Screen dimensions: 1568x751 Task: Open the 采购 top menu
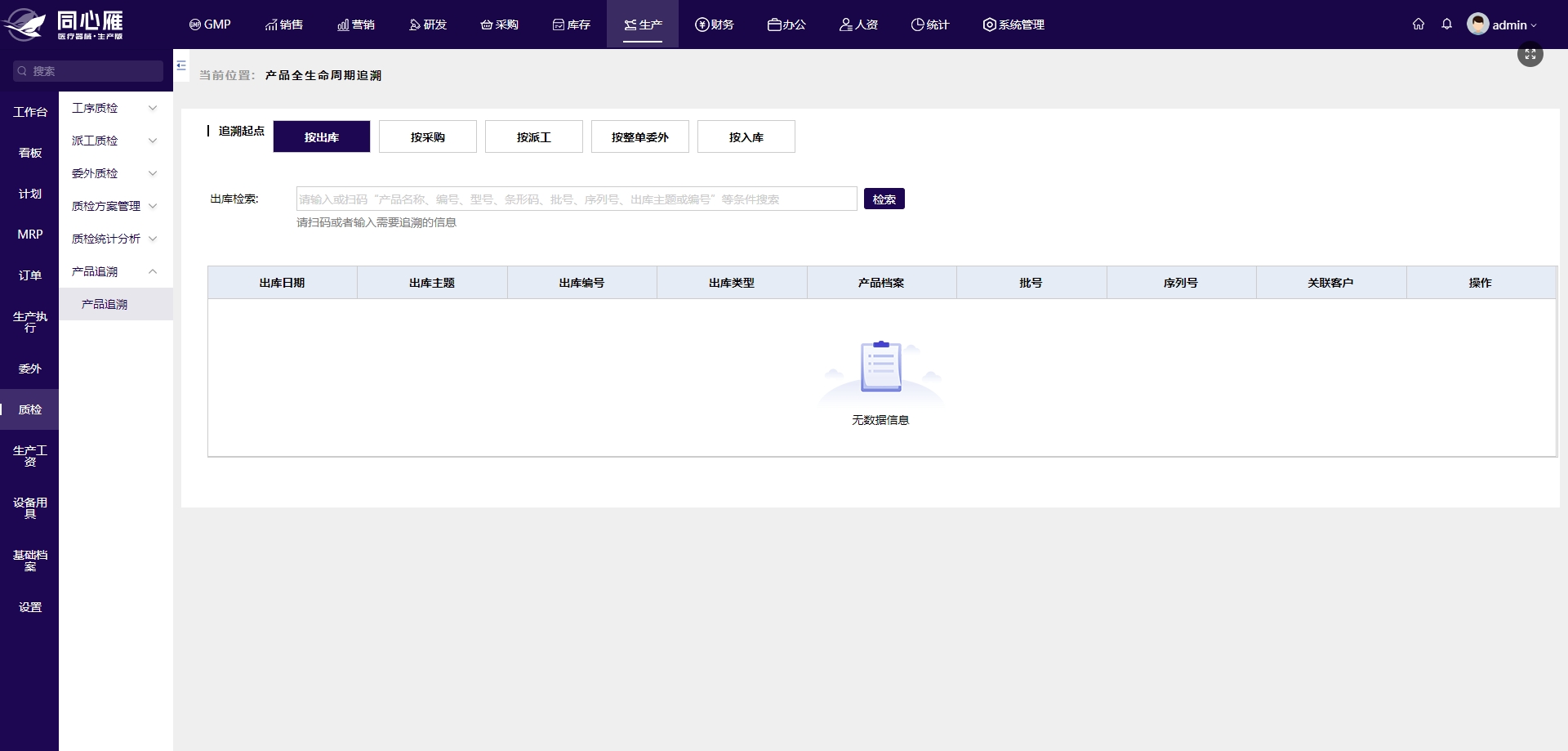(499, 25)
